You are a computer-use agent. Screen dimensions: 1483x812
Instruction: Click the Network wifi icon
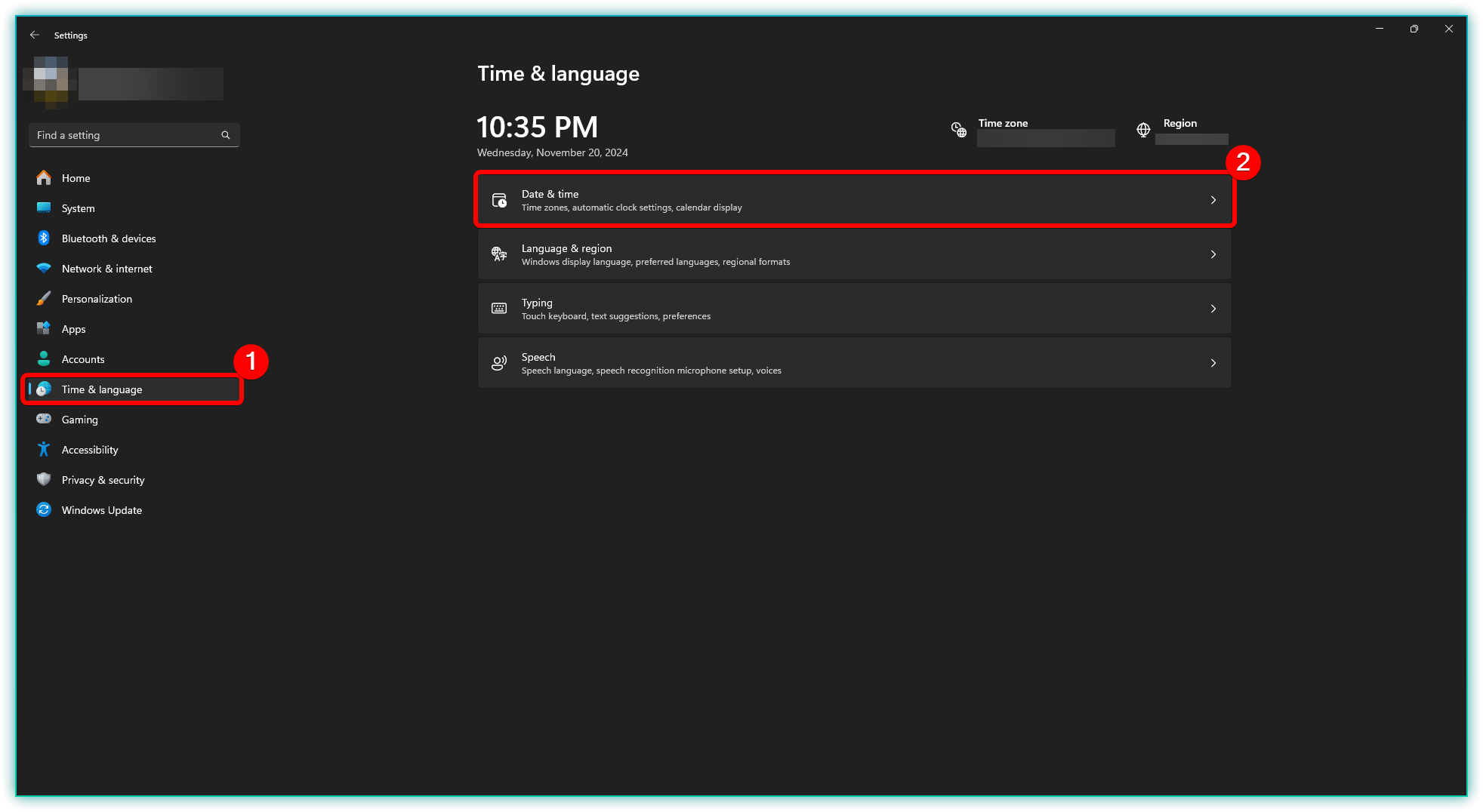(44, 269)
